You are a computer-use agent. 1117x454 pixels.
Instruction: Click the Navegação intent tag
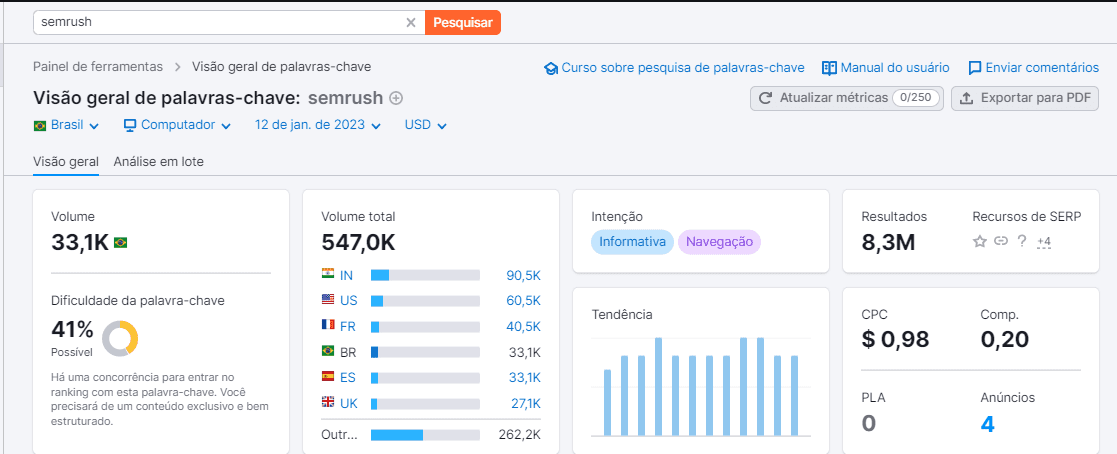(x=719, y=242)
